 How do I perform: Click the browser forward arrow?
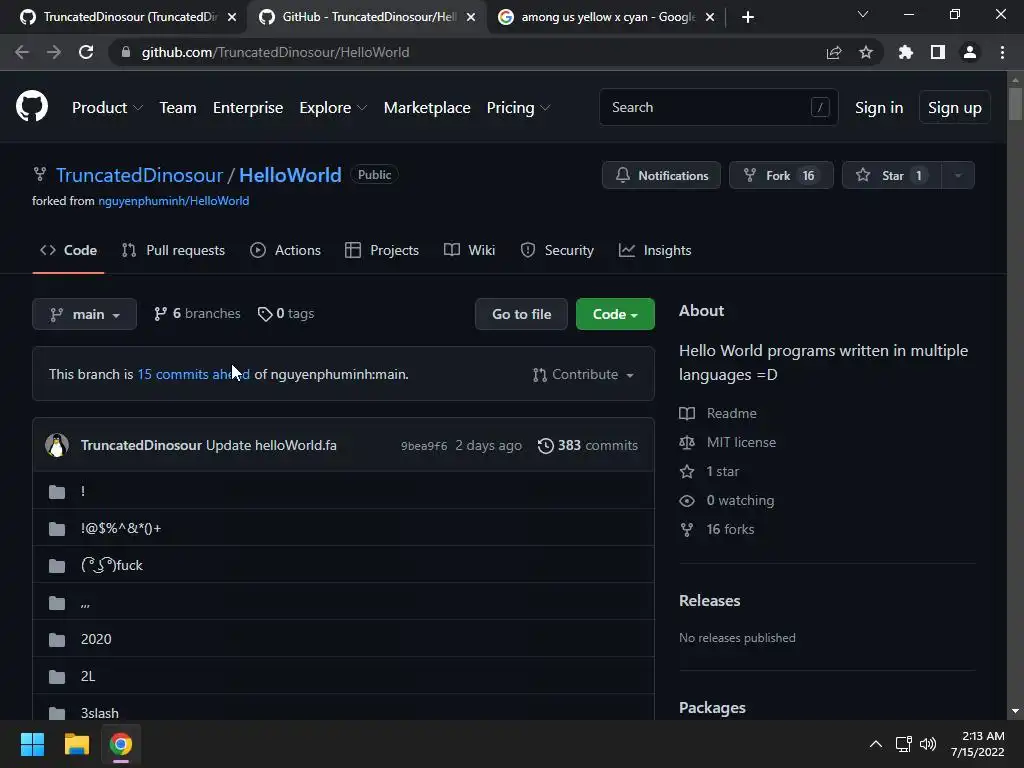pos(54,52)
